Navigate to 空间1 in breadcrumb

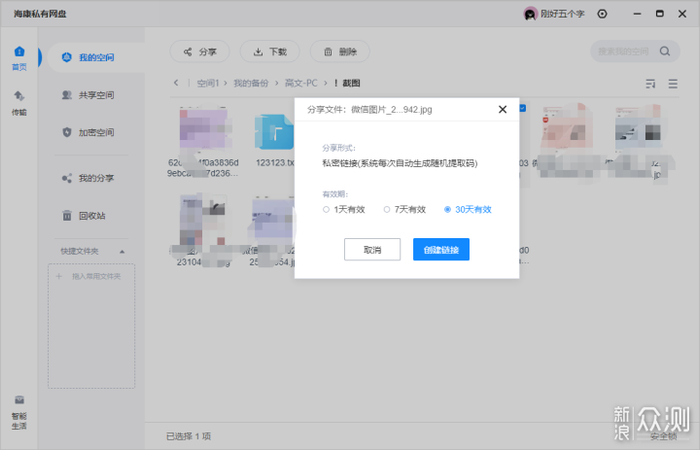pos(208,83)
